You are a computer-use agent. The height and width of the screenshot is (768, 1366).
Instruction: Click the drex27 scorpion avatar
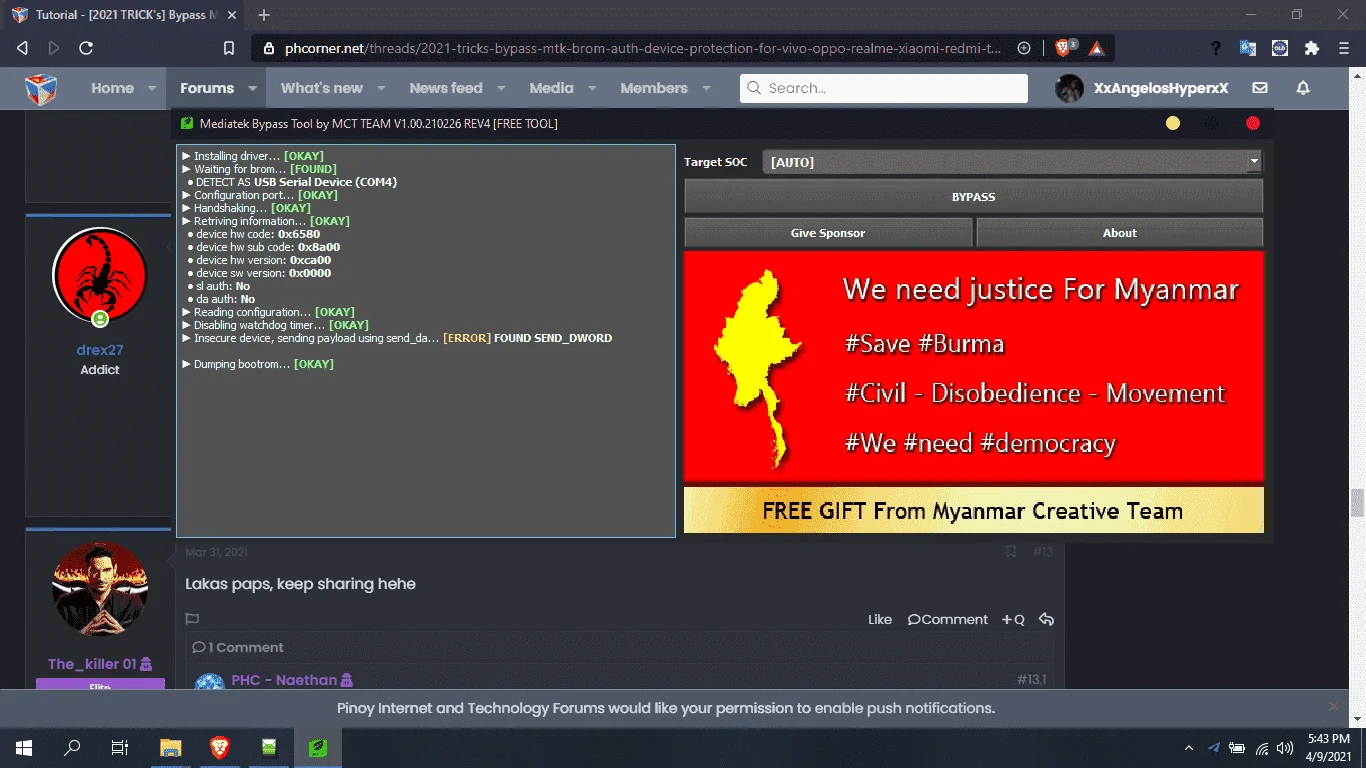(100, 275)
